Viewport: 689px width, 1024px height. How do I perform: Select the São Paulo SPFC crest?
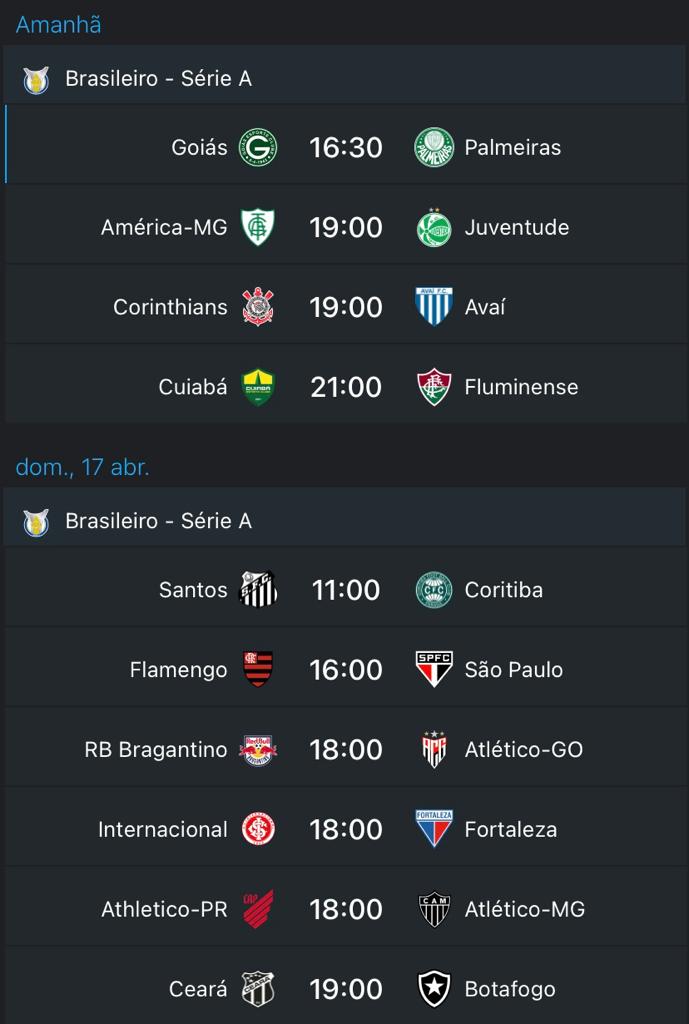(434, 669)
